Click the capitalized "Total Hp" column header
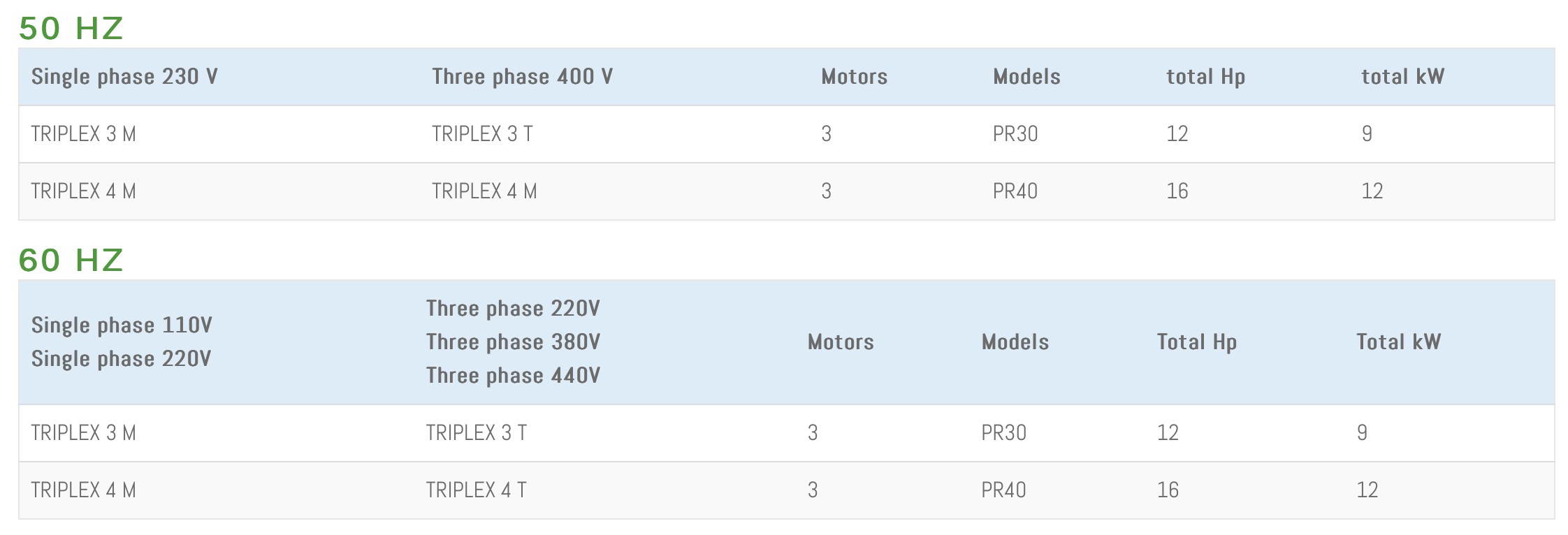The image size is (1568, 535). pyautogui.click(x=1196, y=342)
